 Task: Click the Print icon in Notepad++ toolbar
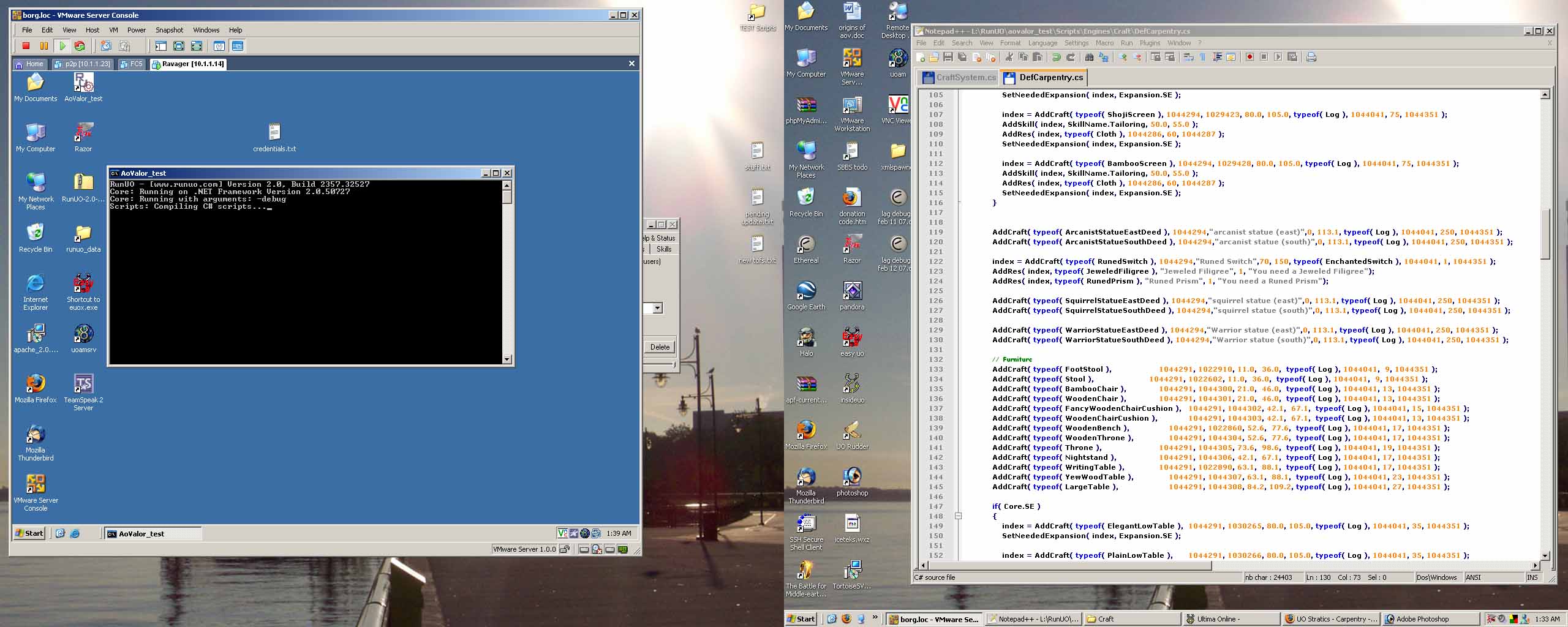click(x=1311, y=57)
